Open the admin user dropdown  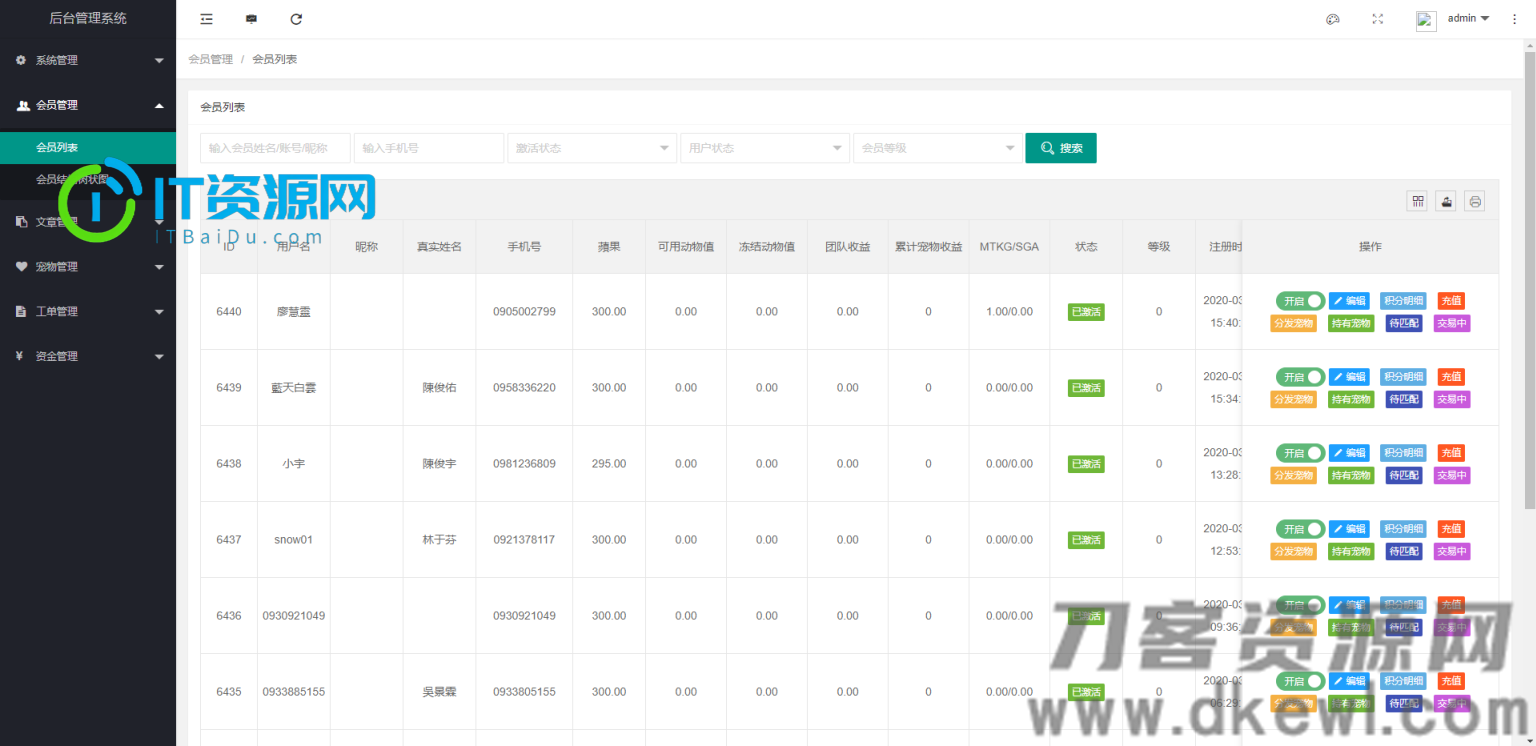click(x=1468, y=19)
